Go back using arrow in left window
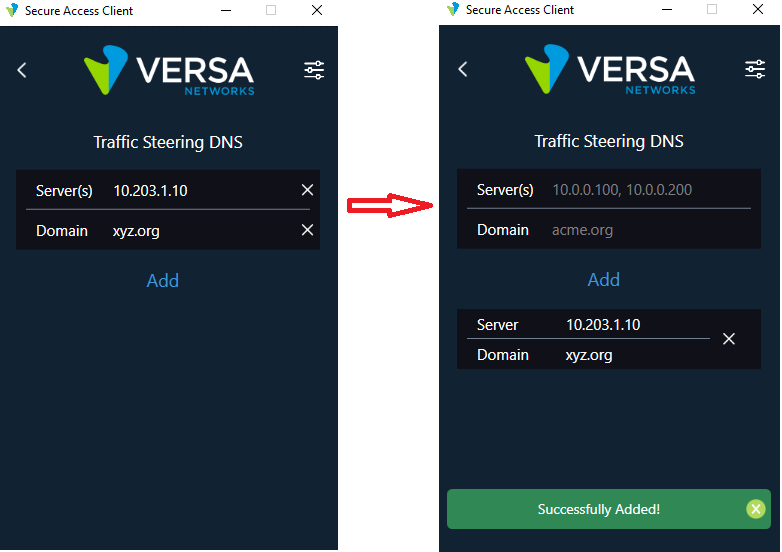The image size is (782, 552). (x=22, y=70)
